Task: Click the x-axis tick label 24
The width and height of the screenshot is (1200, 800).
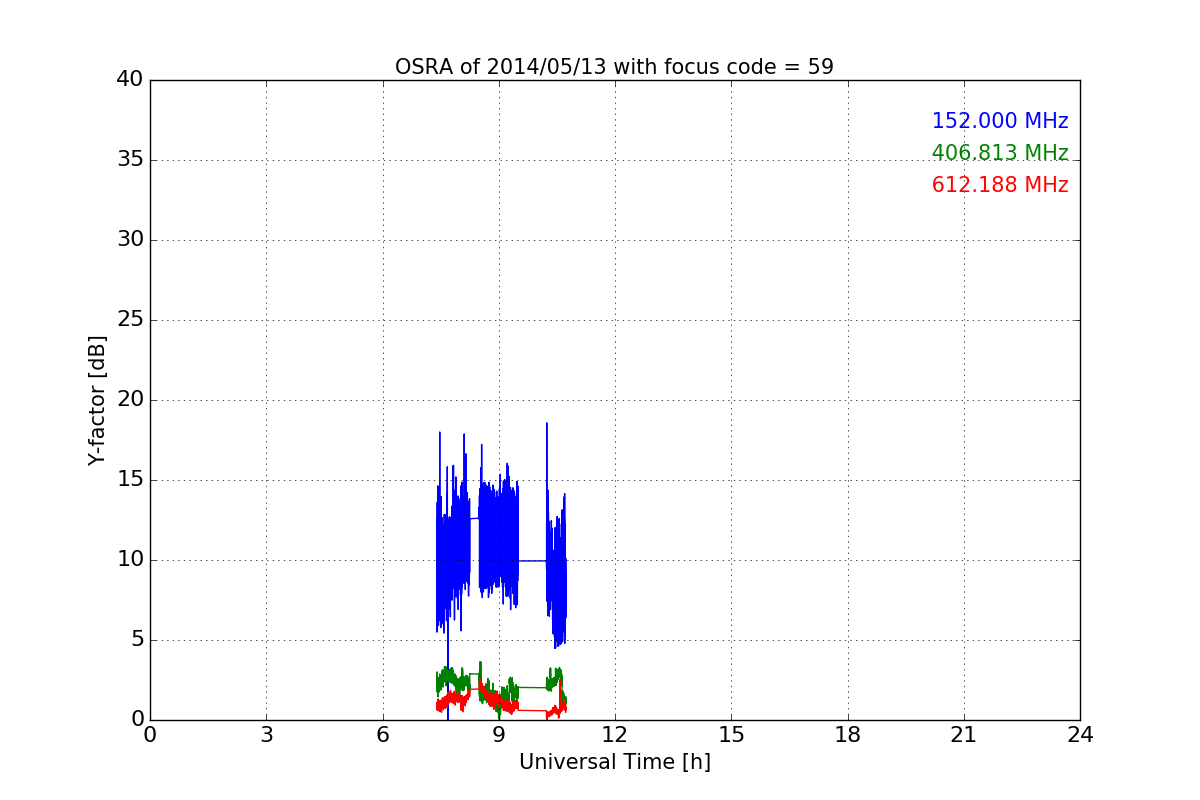Action: [x=1080, y=734]
